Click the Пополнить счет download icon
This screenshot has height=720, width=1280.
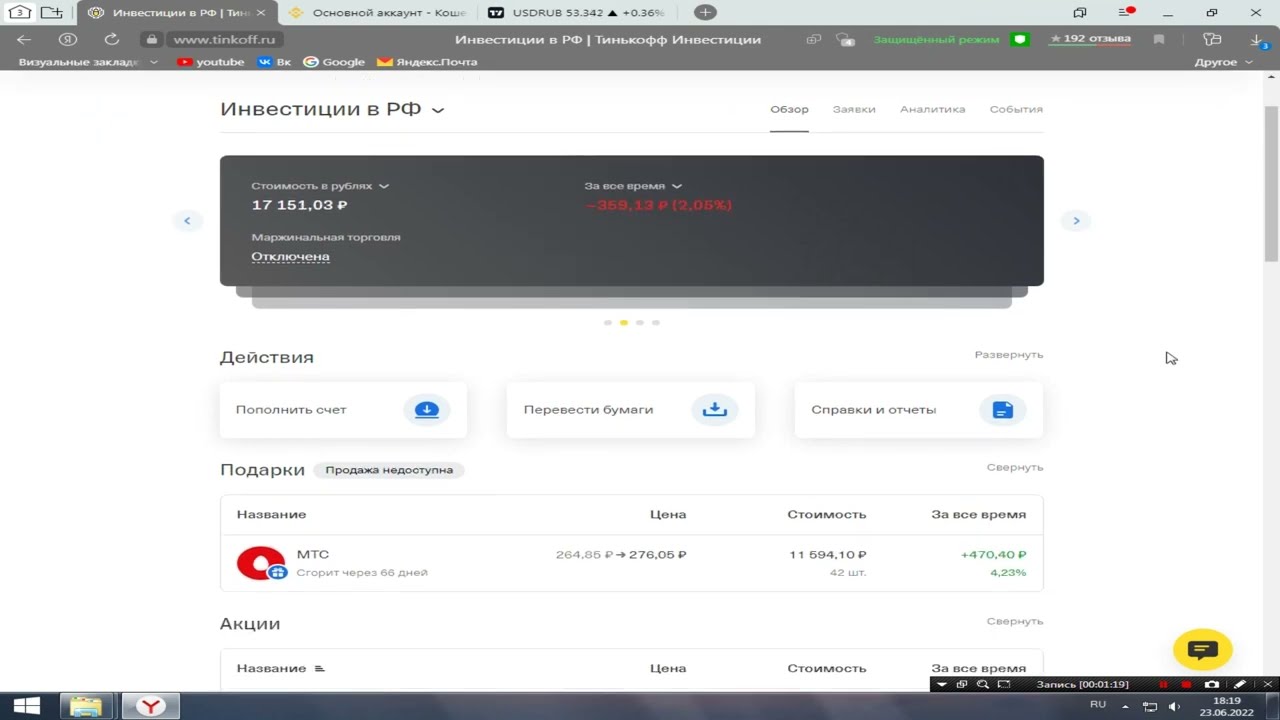pos(427,410)
